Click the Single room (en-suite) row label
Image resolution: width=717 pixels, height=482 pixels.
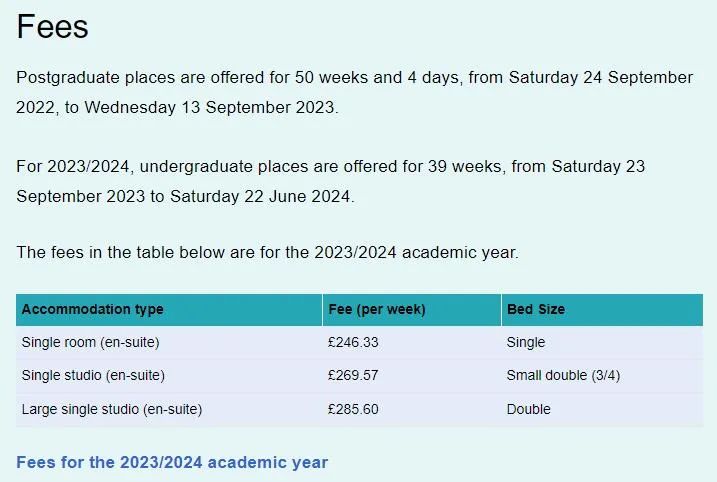[x=91, y=343]
